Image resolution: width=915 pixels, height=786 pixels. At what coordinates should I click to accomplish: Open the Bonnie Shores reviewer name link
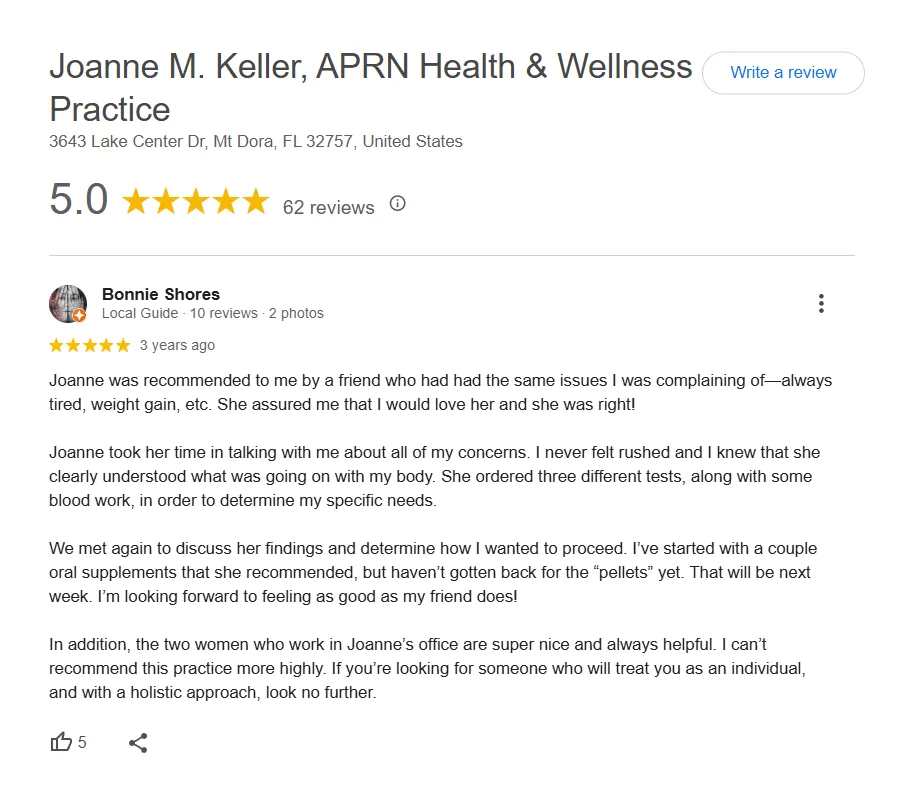pyautogui.click(x=161, y=294)
